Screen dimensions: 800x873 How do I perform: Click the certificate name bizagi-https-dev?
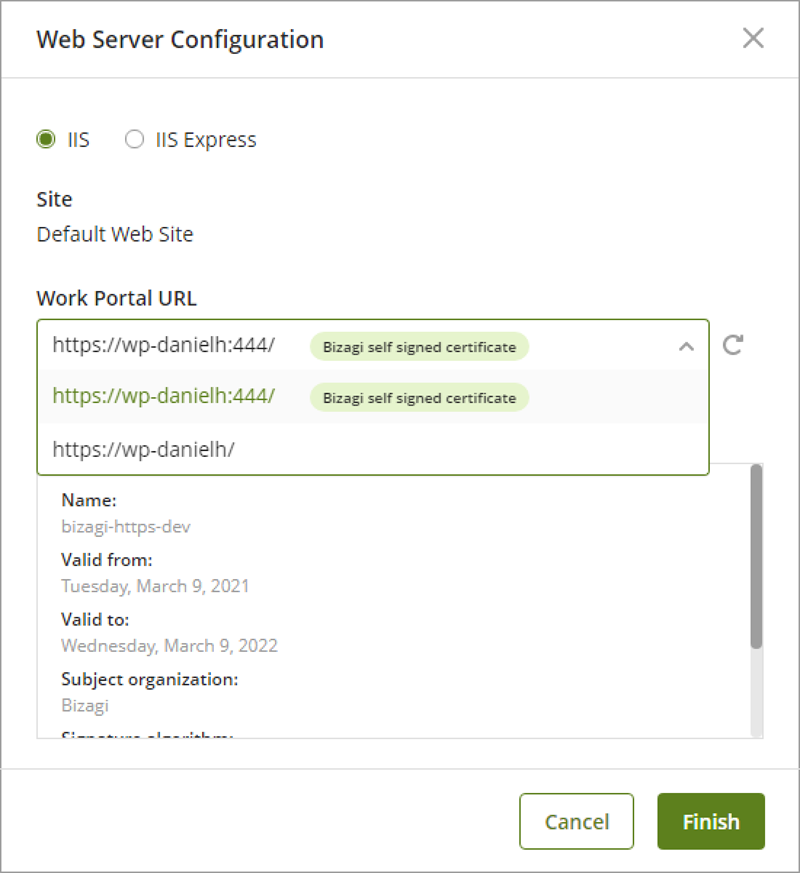point(126,527)
